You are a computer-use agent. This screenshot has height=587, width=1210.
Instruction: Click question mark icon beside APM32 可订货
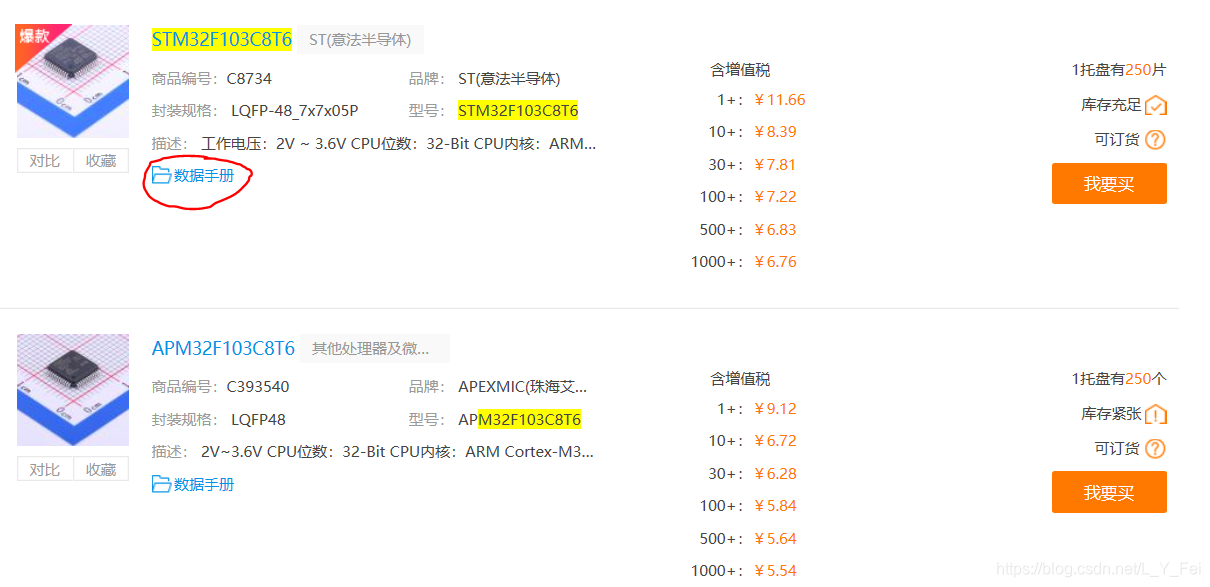1155,448
